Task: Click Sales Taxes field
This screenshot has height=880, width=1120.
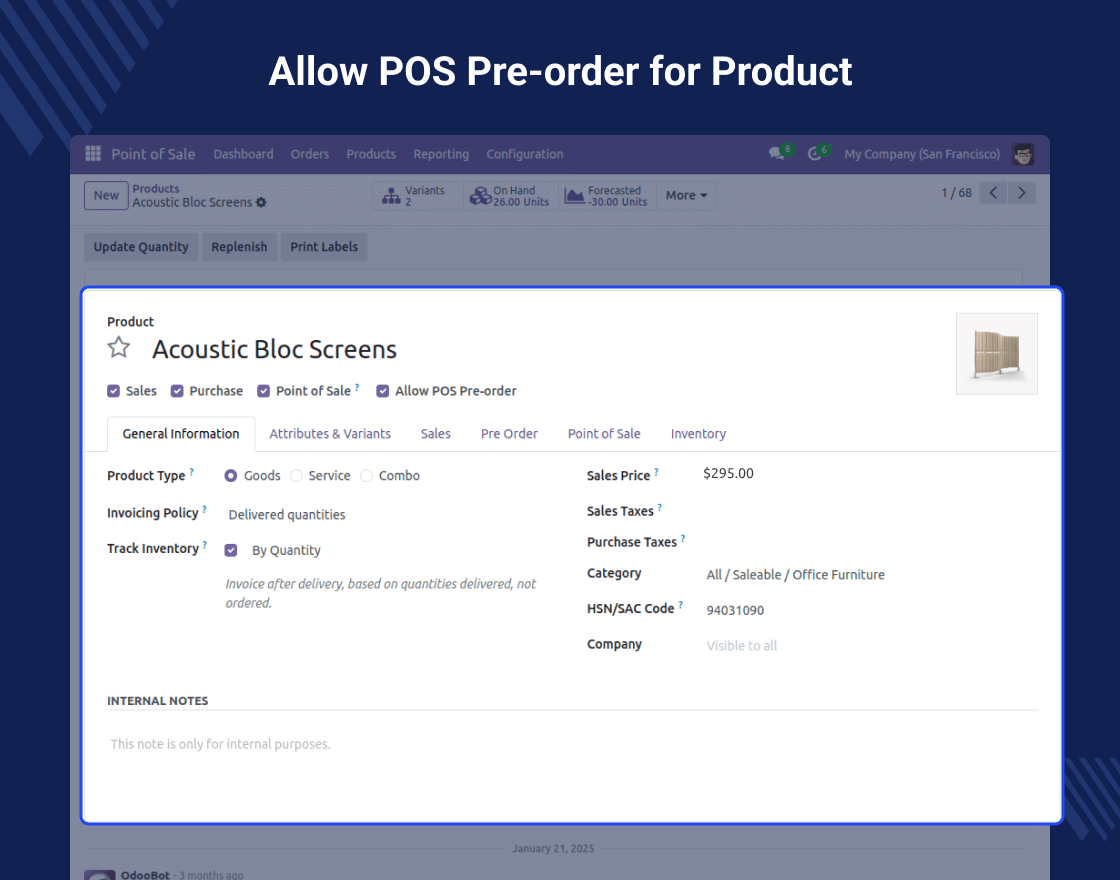Action: click(870, 511)
